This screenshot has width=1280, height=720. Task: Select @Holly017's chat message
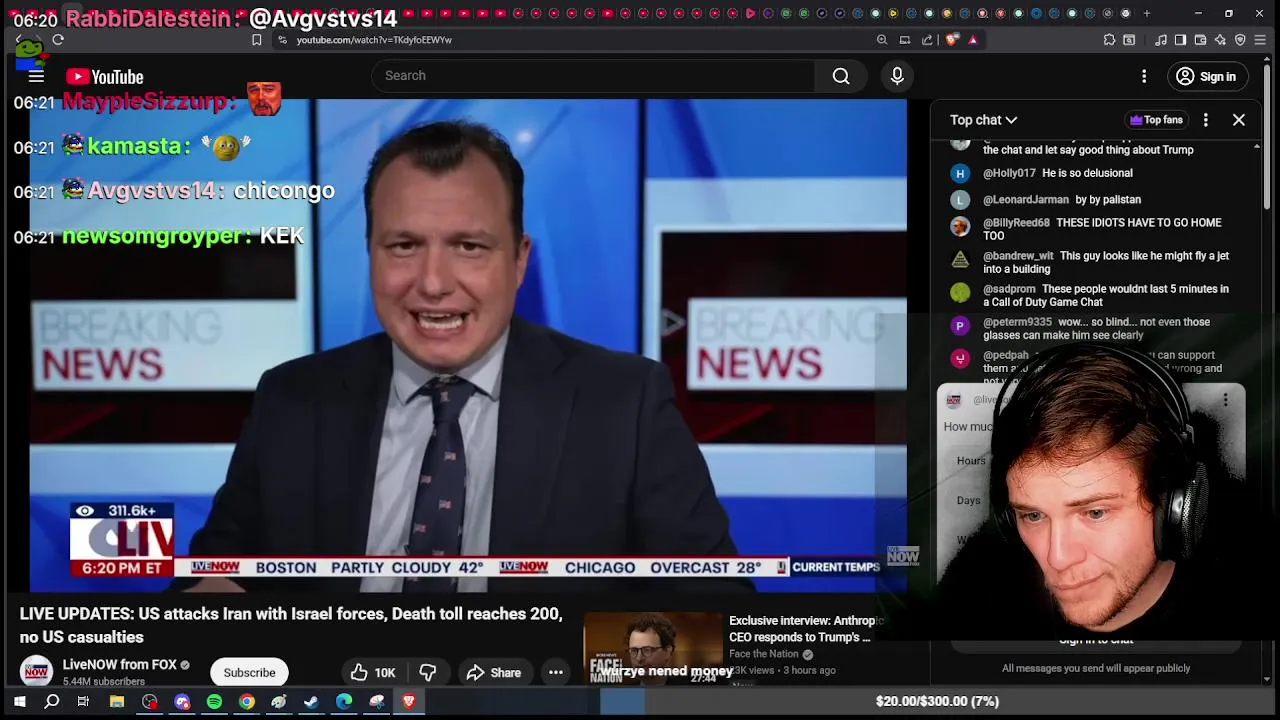coord(1089,173)
